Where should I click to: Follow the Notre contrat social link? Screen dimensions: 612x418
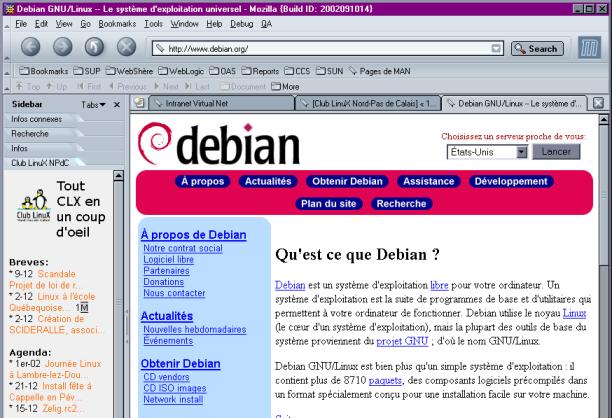[x=183, y=247]
